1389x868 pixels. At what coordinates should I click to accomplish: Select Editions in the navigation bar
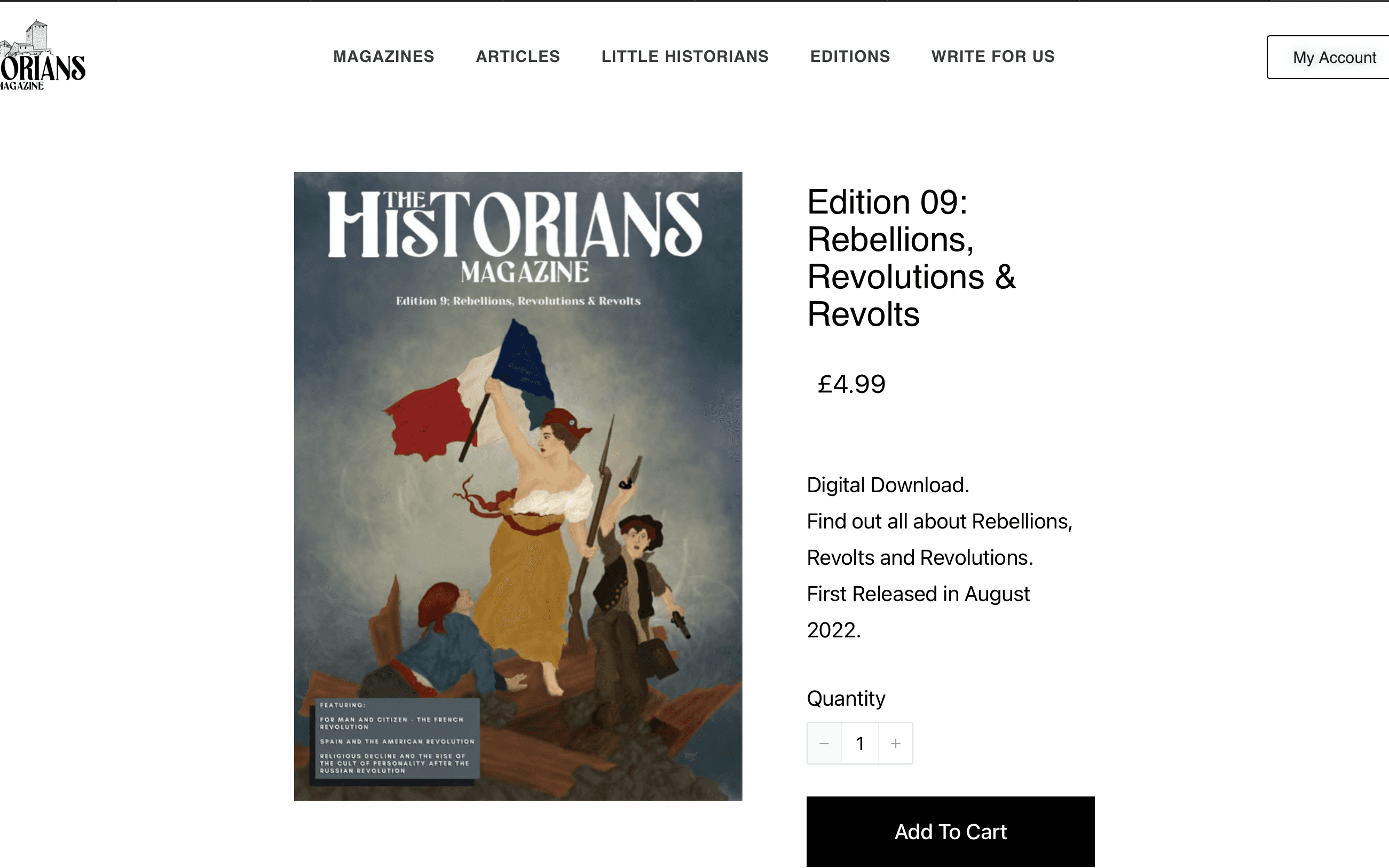pos(850,56)
